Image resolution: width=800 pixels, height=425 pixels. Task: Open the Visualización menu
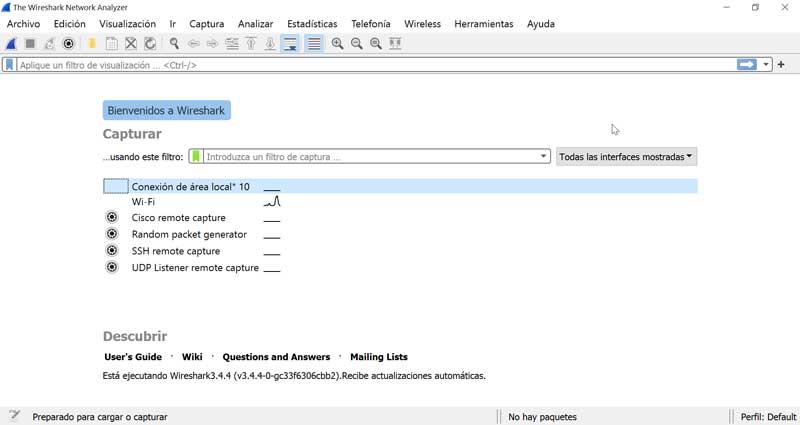point(128,24)
